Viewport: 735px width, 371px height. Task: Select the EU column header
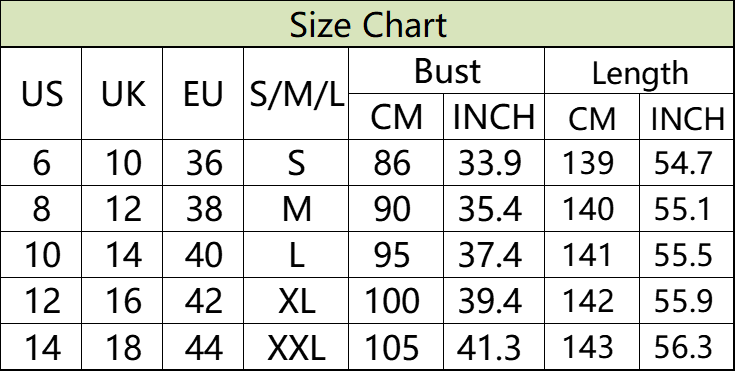coord(203,93)
